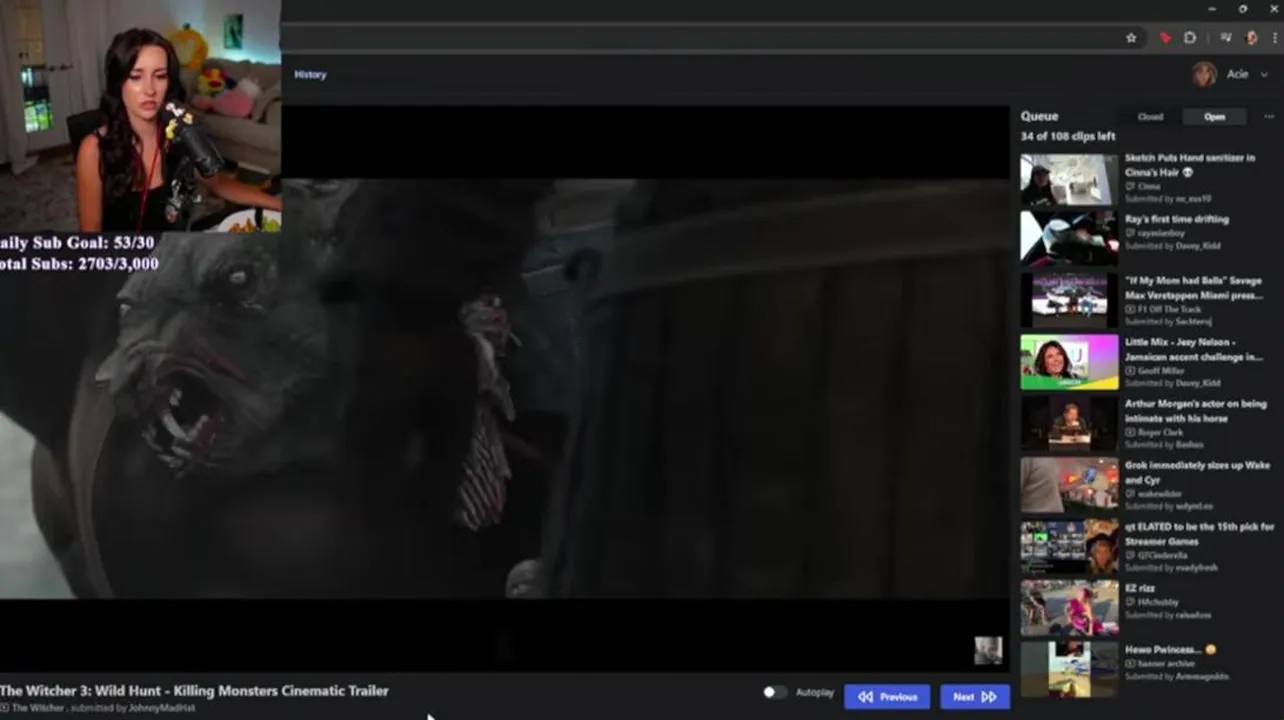
Task: Go to the Previous clip
Action: click(x=887, y=697)
